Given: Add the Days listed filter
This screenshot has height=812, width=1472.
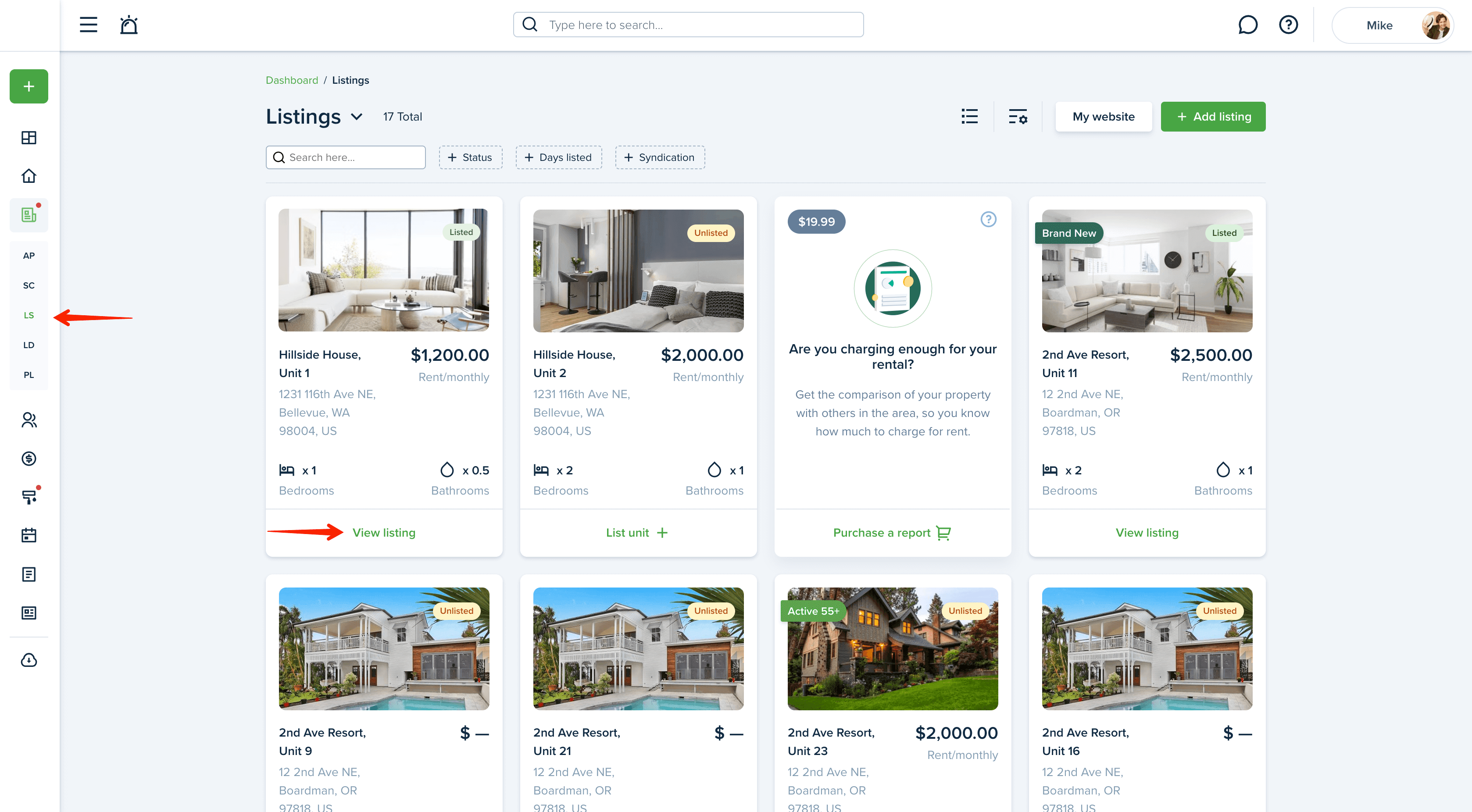Looking at the screenshot, I should coord(558,157).
